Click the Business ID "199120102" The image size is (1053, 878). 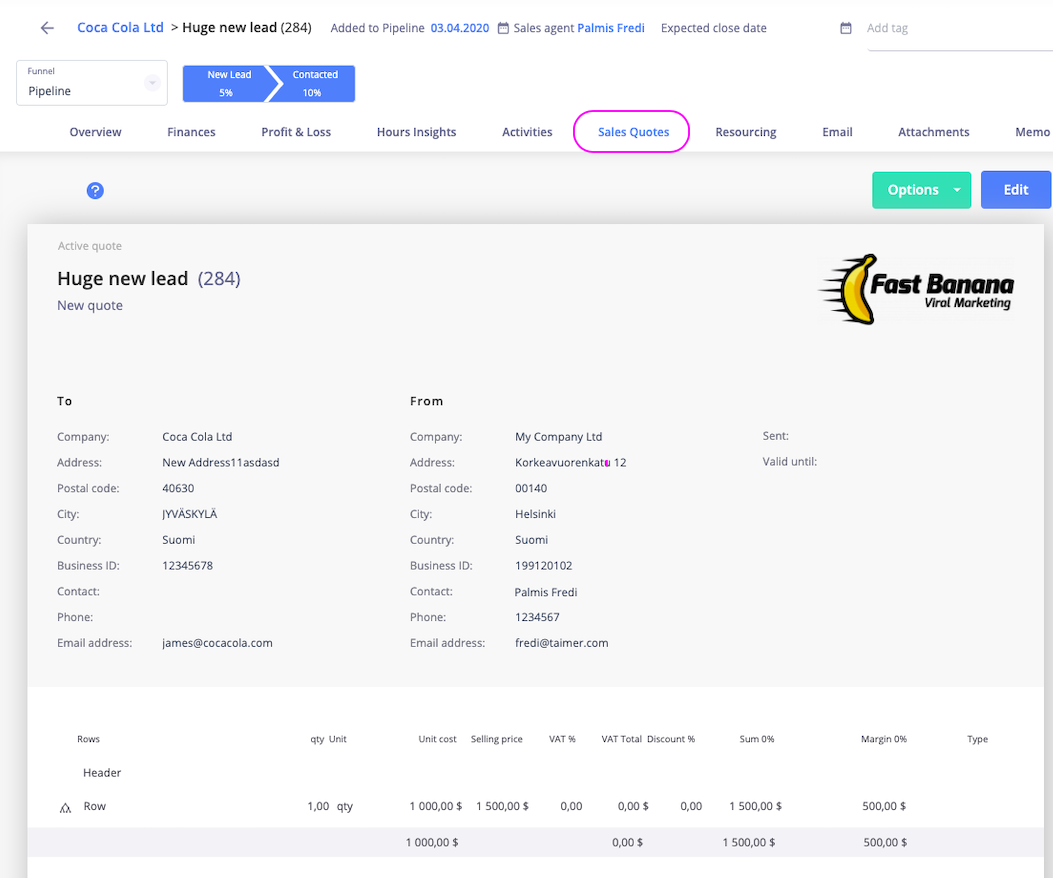click(544, 566)
